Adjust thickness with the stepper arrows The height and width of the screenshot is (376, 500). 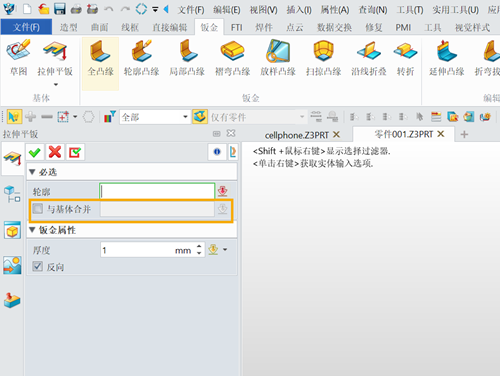coord(199,249)
